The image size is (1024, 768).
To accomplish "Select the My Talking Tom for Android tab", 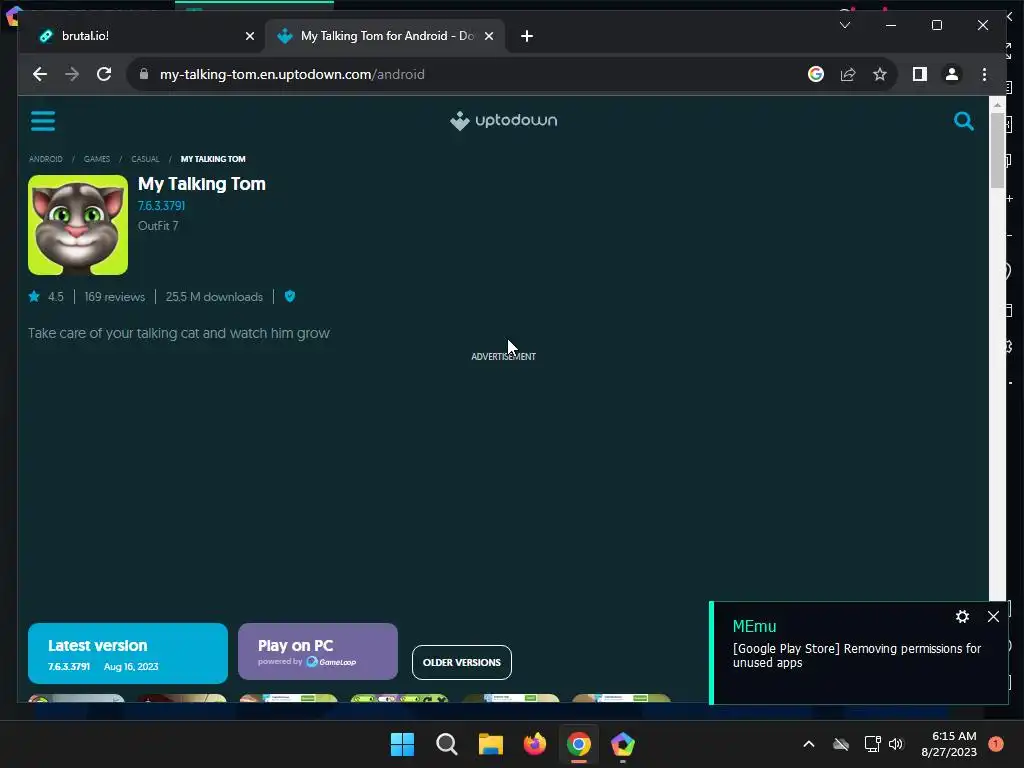I will (x=385, y=36).
